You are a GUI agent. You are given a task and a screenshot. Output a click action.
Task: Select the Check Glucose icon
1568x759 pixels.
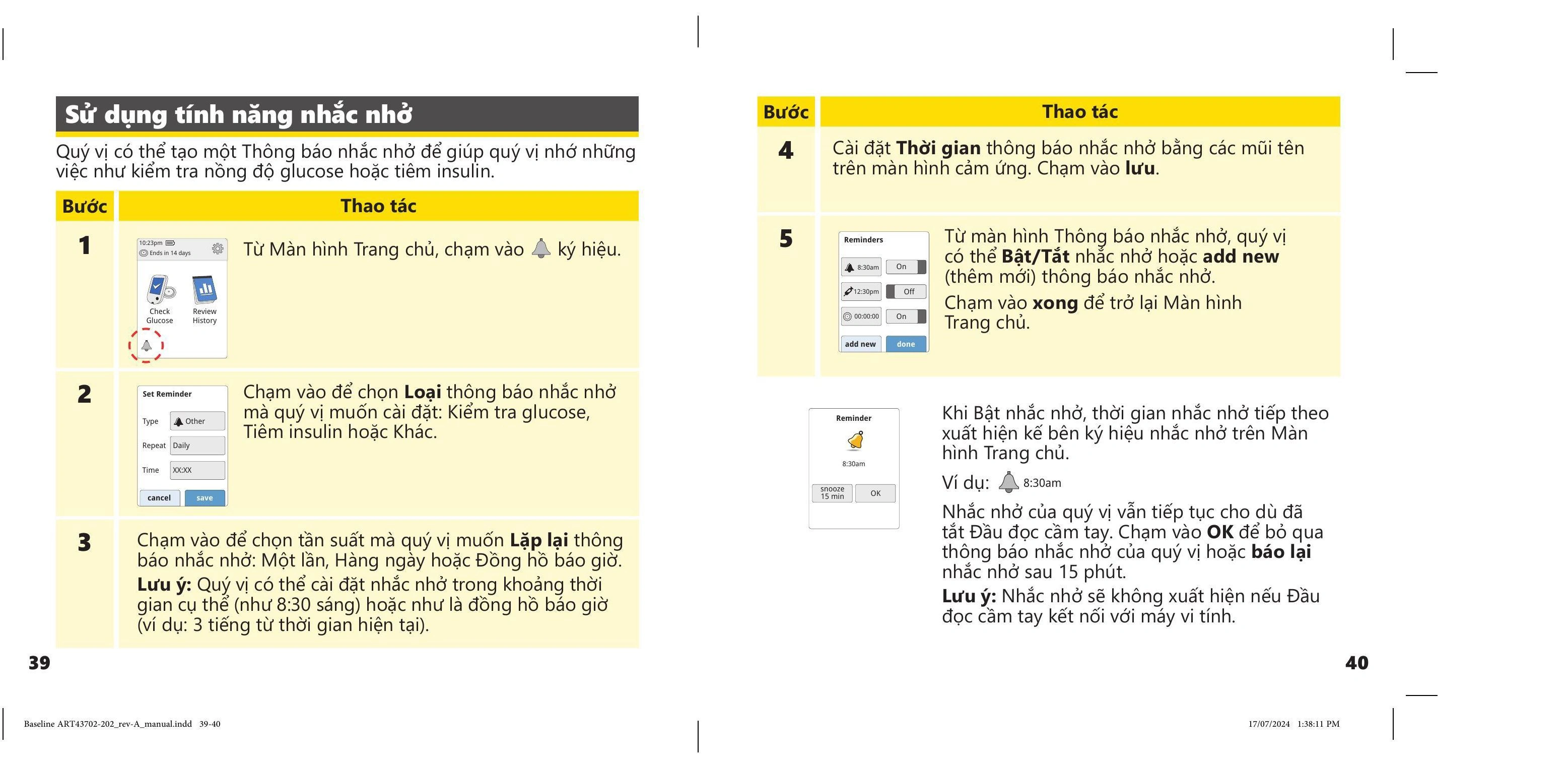(160, 298)
